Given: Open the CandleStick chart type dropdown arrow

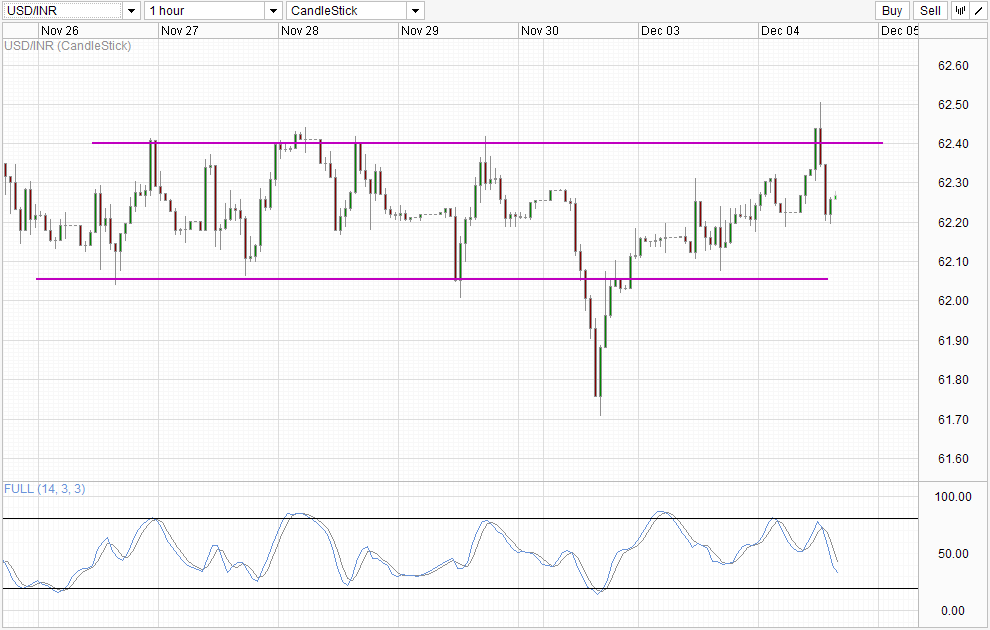Looking at the screenshot, I should coord(415,11).
